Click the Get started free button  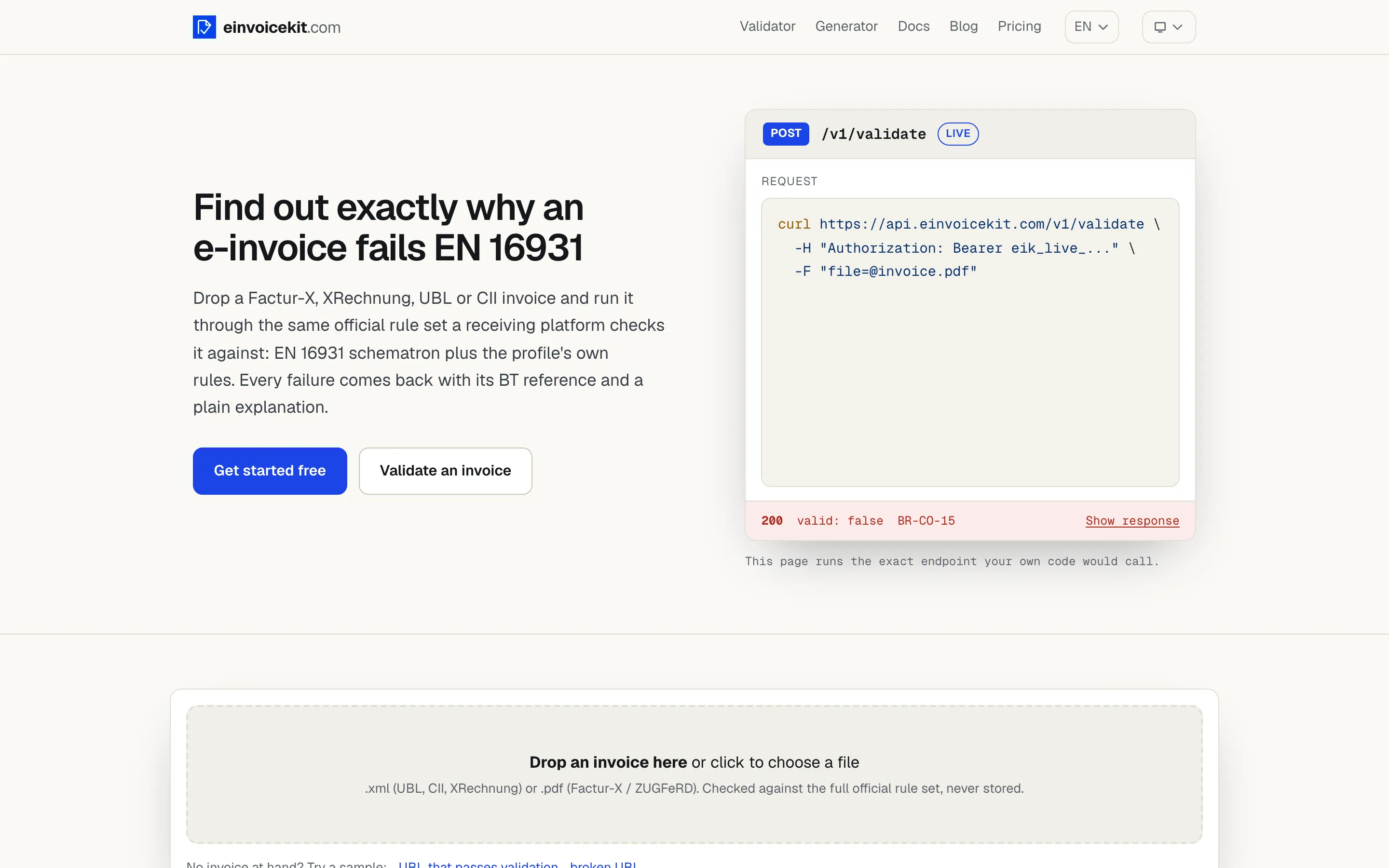[270, 471]
